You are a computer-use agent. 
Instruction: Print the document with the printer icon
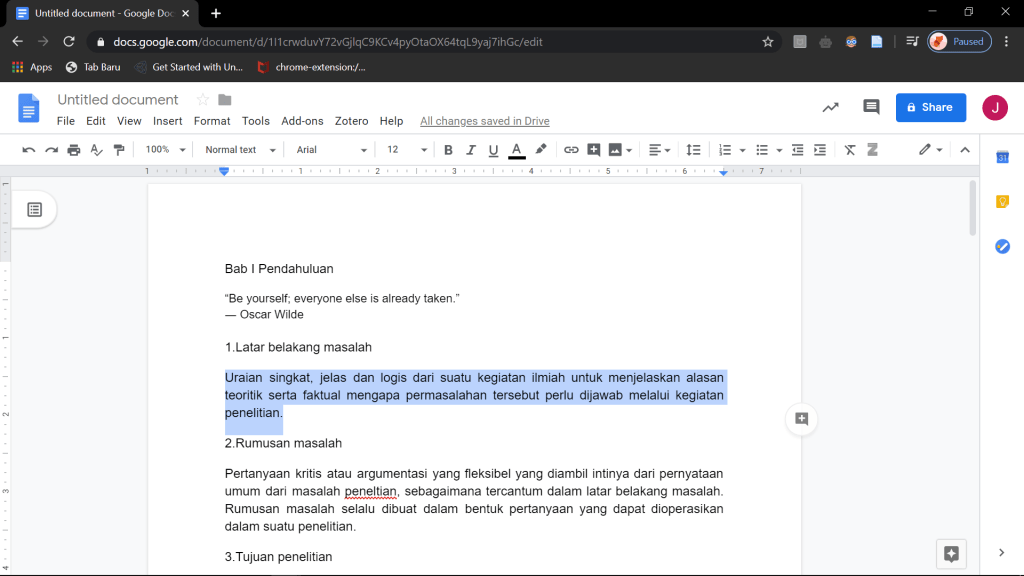[x=74, y=150]
